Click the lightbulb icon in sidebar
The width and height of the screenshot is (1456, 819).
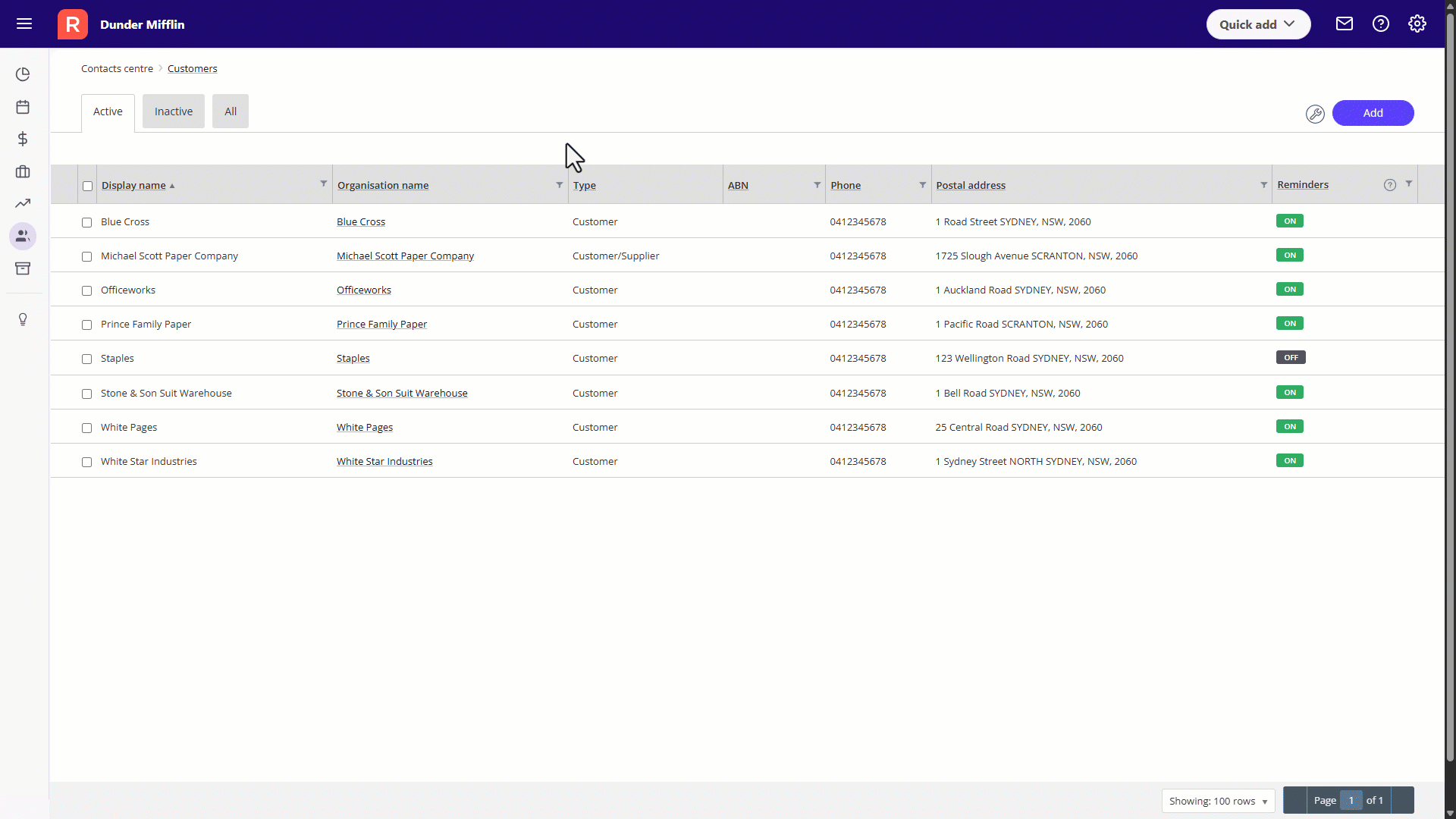23,319
